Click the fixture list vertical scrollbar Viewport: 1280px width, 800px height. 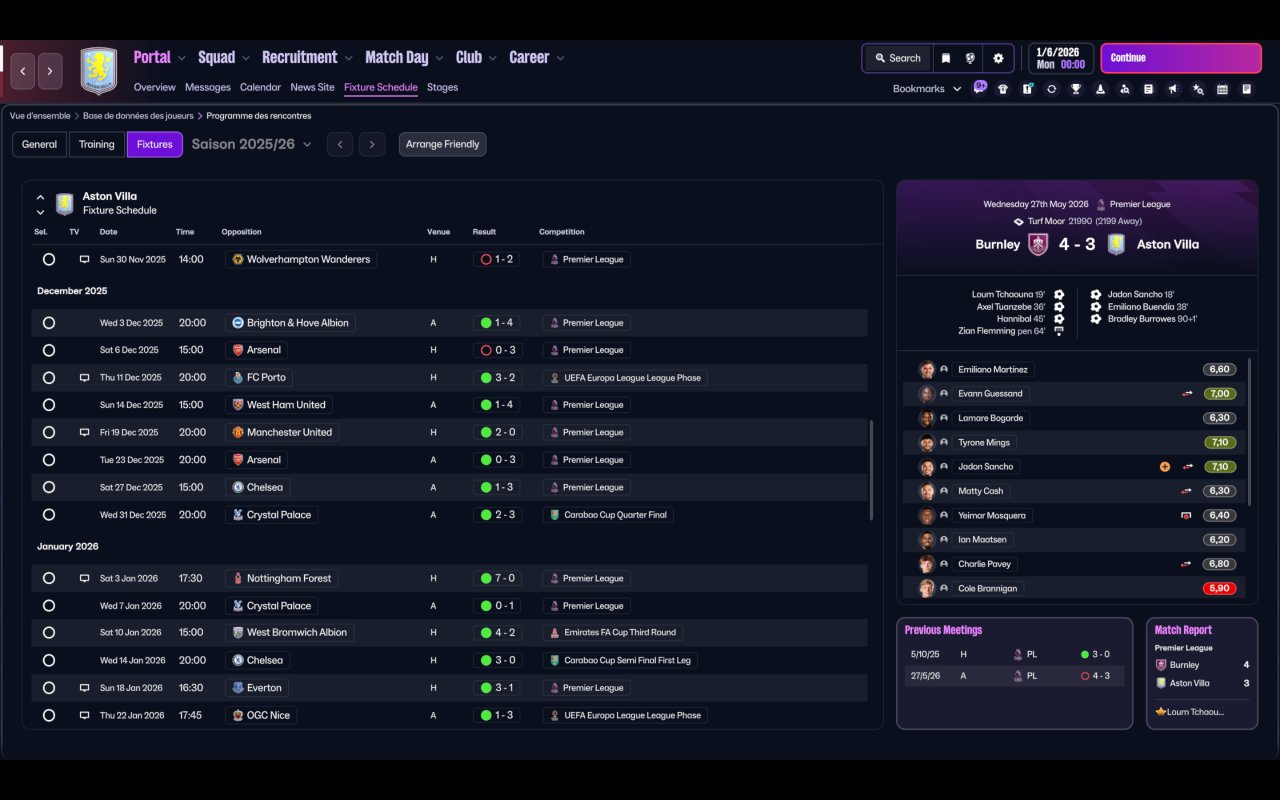[872, 470]
